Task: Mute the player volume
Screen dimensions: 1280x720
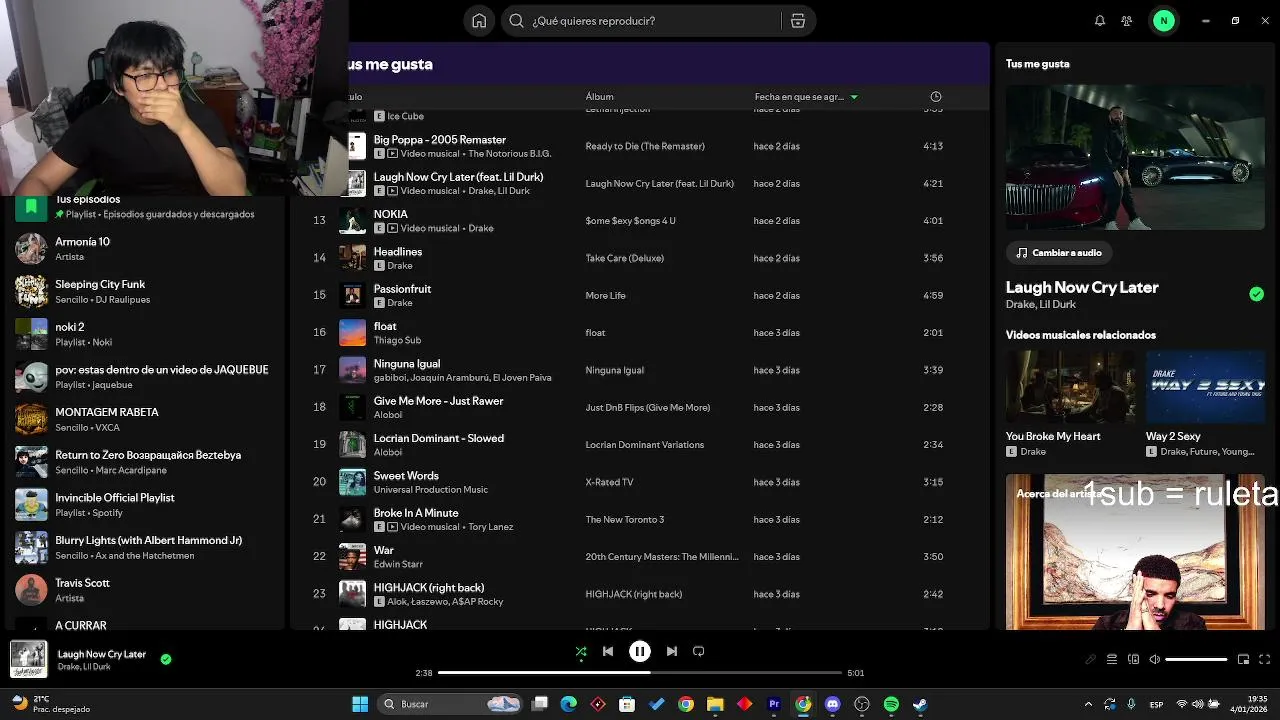Action: (1154, 659)
